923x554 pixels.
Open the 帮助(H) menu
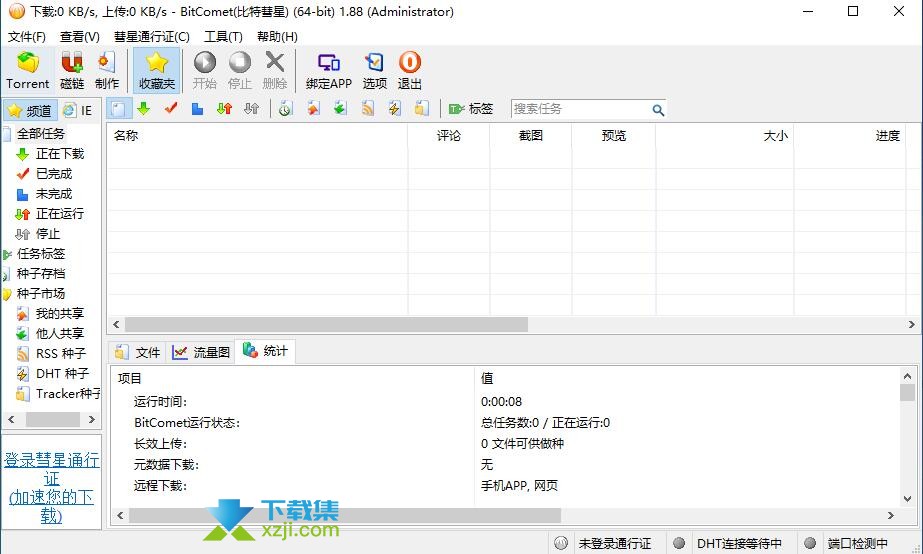(277, 37)
